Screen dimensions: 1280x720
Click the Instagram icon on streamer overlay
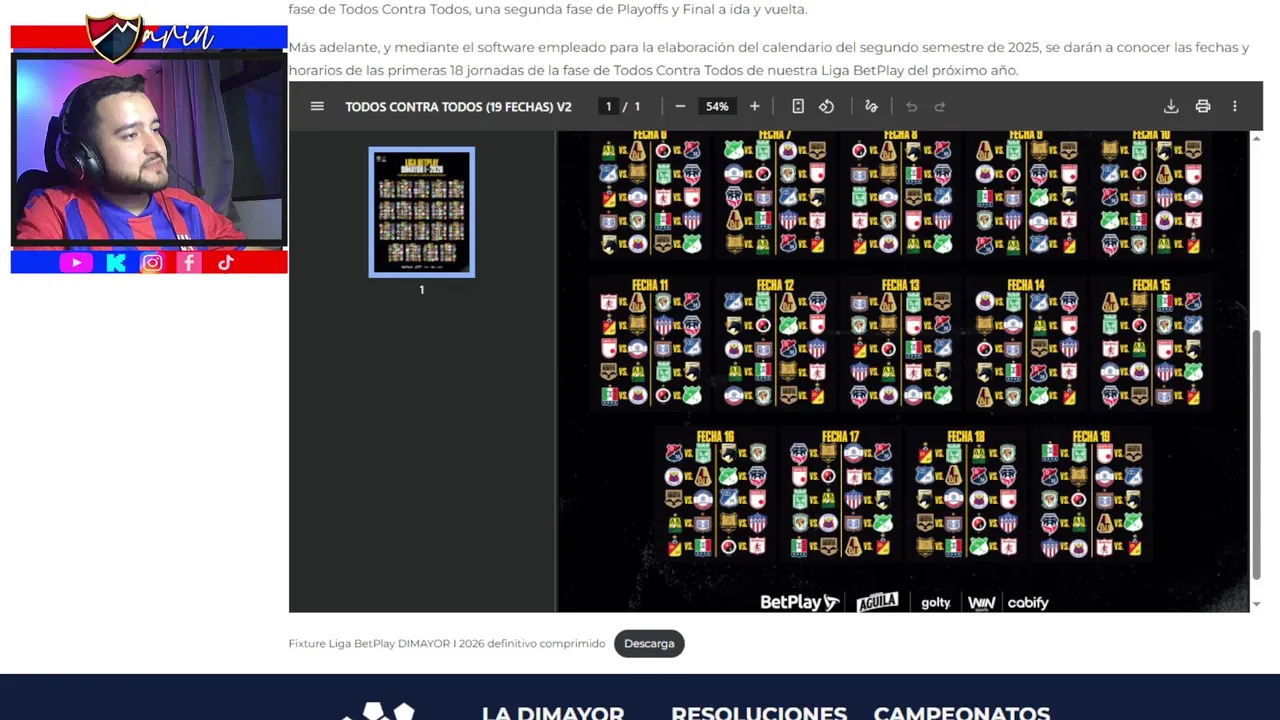(152, 263)
